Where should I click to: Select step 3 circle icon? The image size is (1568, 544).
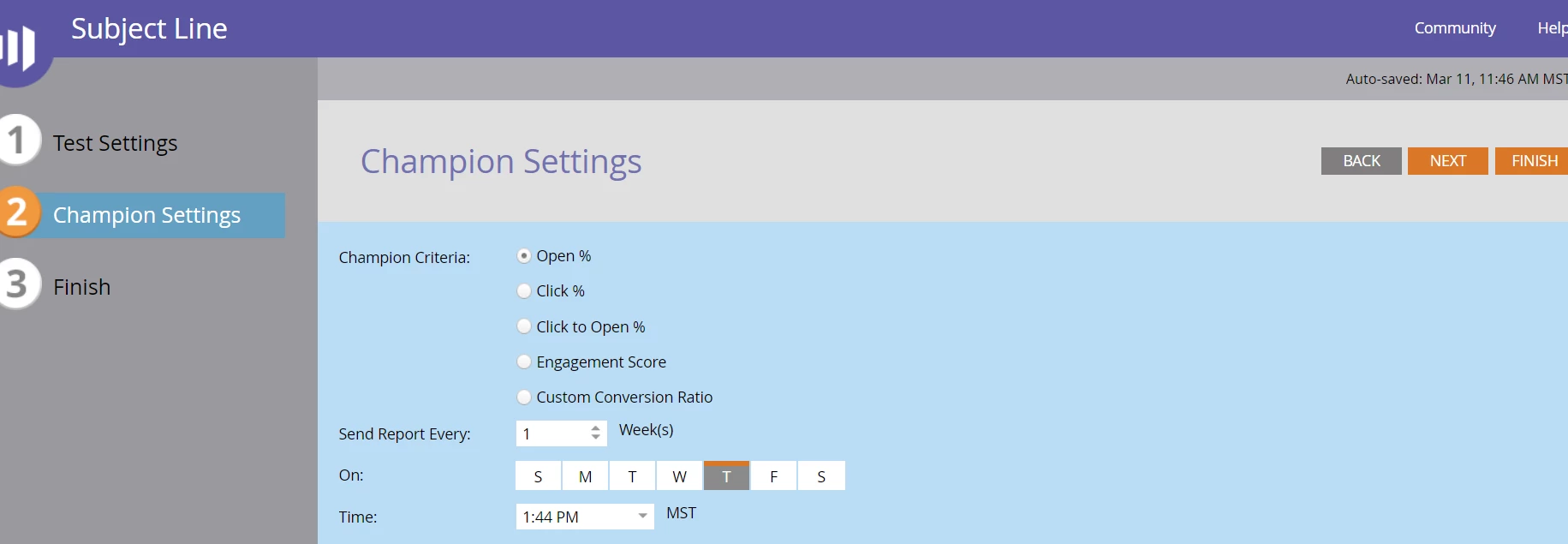(16, 284)
